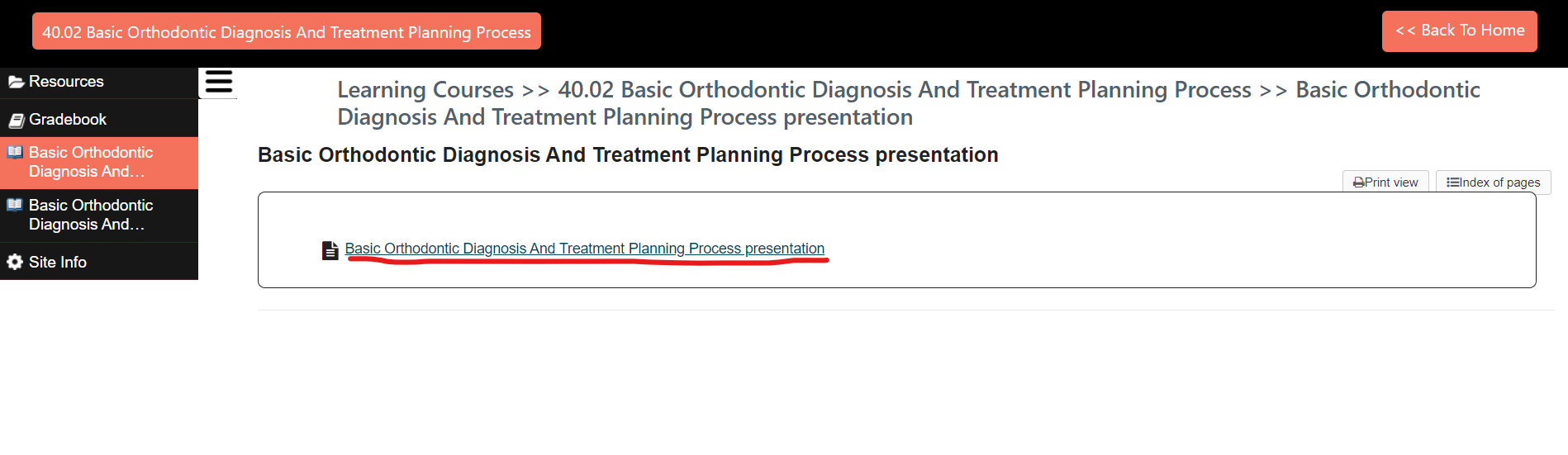Image resolution: width=1568 pixels, height=455 pixels.
Task: Click the bold presentation page heading
Action: (x=628, y=155)
